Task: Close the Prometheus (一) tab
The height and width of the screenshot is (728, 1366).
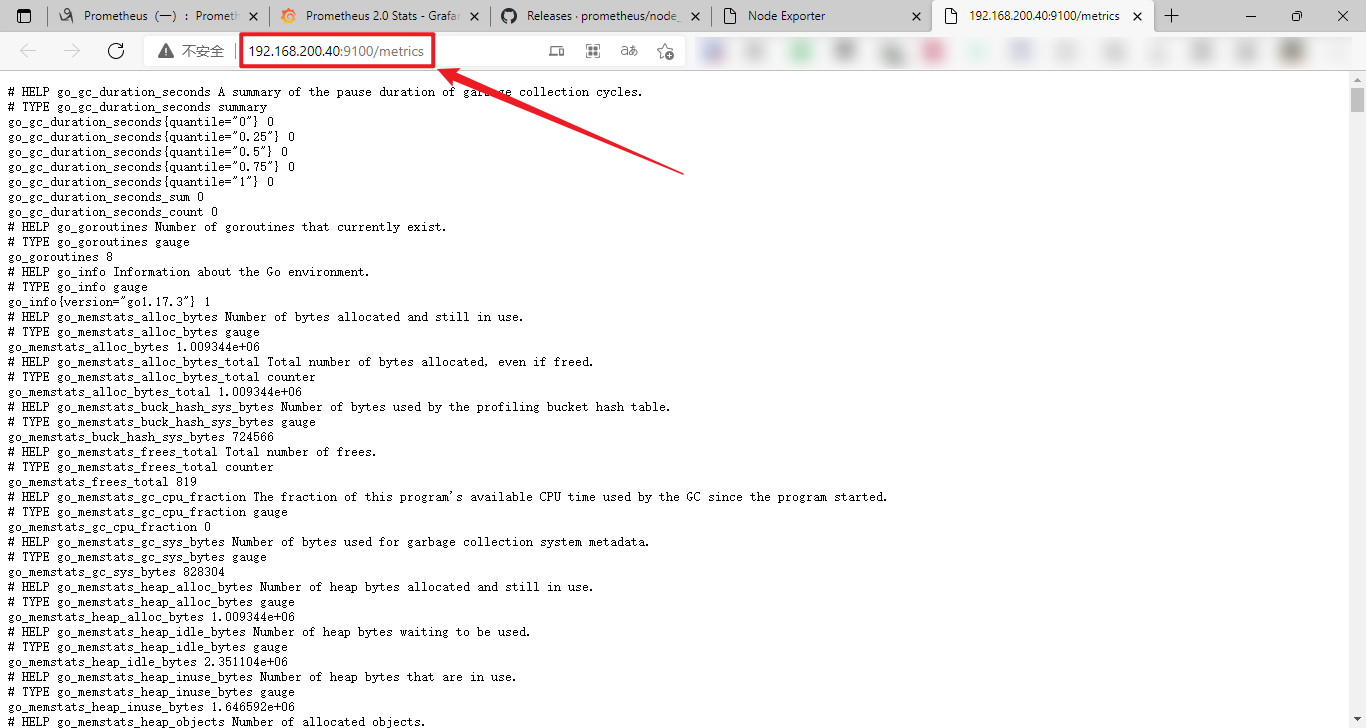Action: point(252,16)
